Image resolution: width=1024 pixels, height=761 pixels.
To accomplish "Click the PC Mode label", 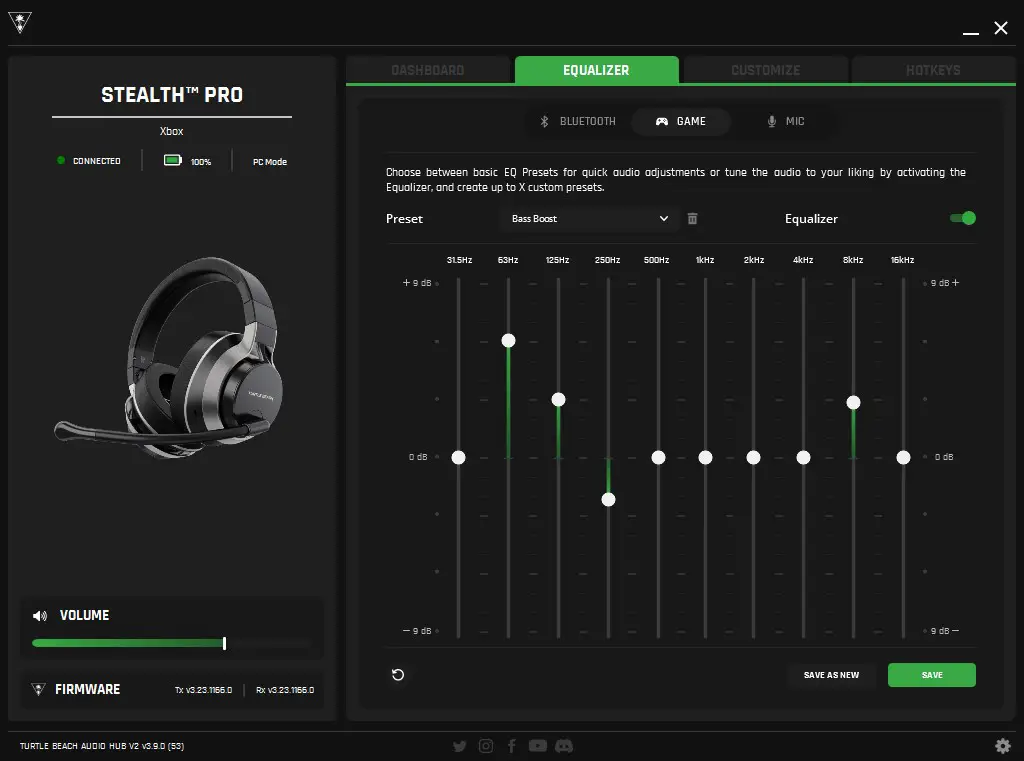I will (x=270, y=162).
